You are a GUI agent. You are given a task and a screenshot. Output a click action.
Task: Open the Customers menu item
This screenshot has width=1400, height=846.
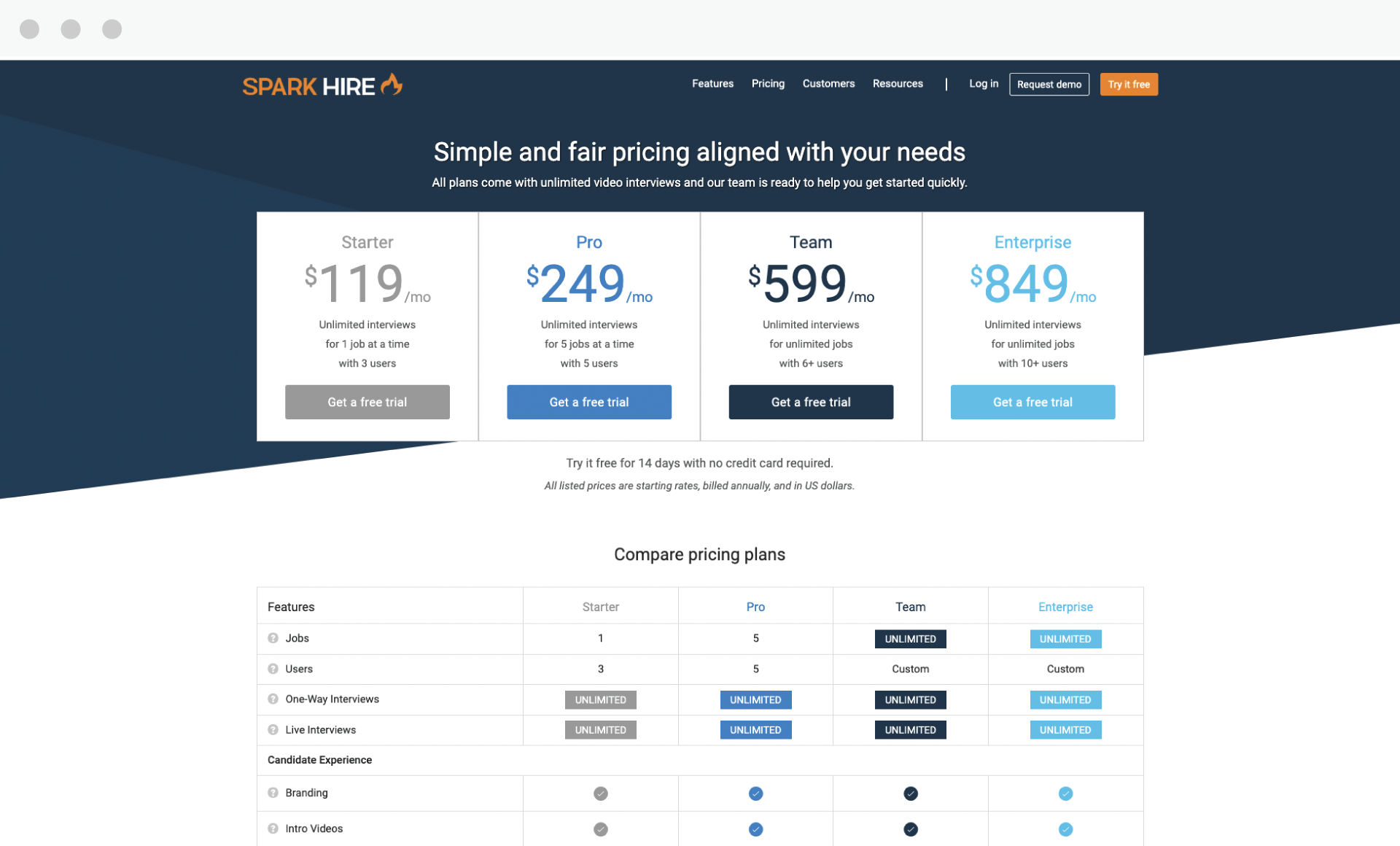coord(828,84)
